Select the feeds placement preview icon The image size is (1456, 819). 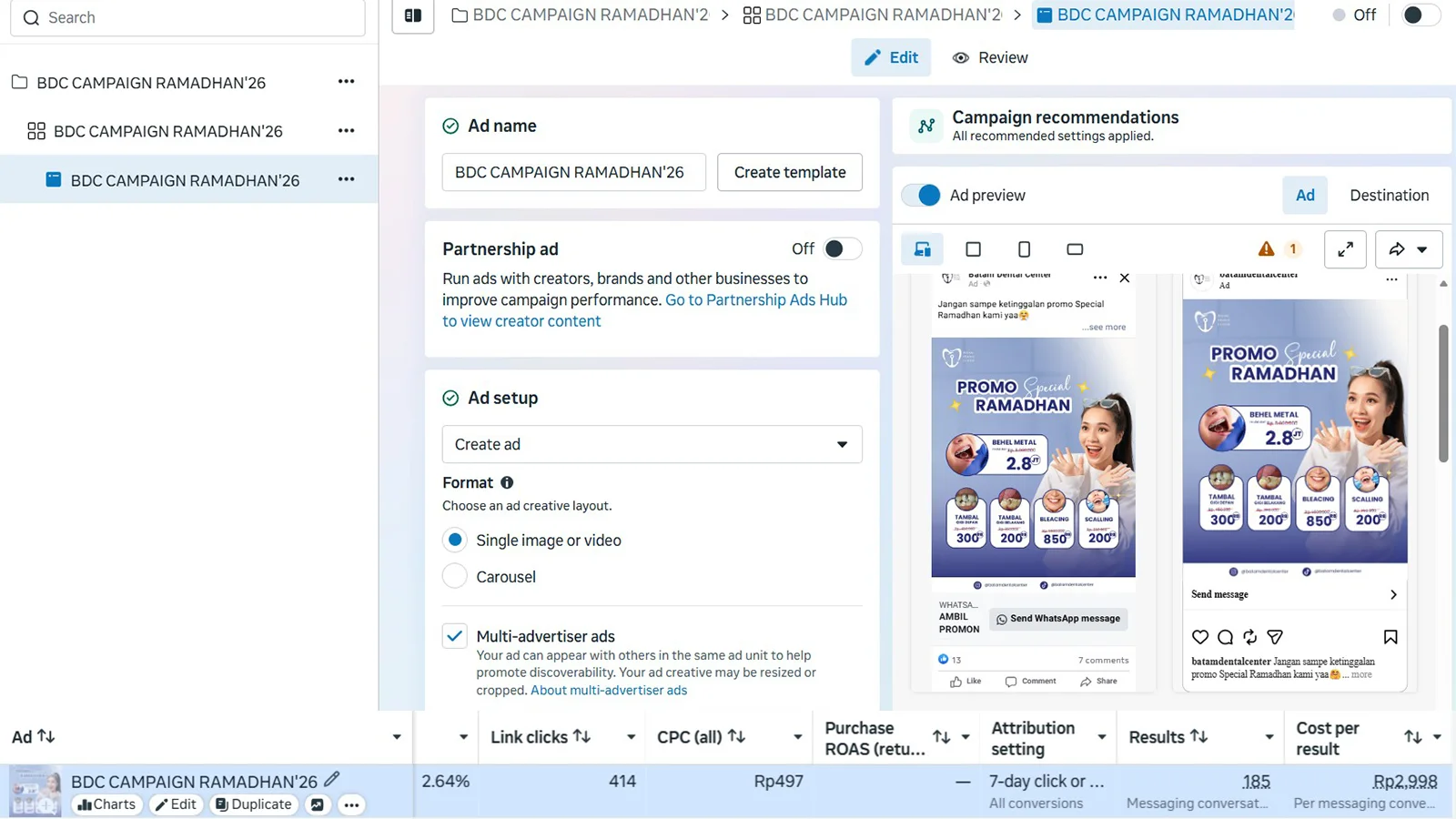click(923, 249)
